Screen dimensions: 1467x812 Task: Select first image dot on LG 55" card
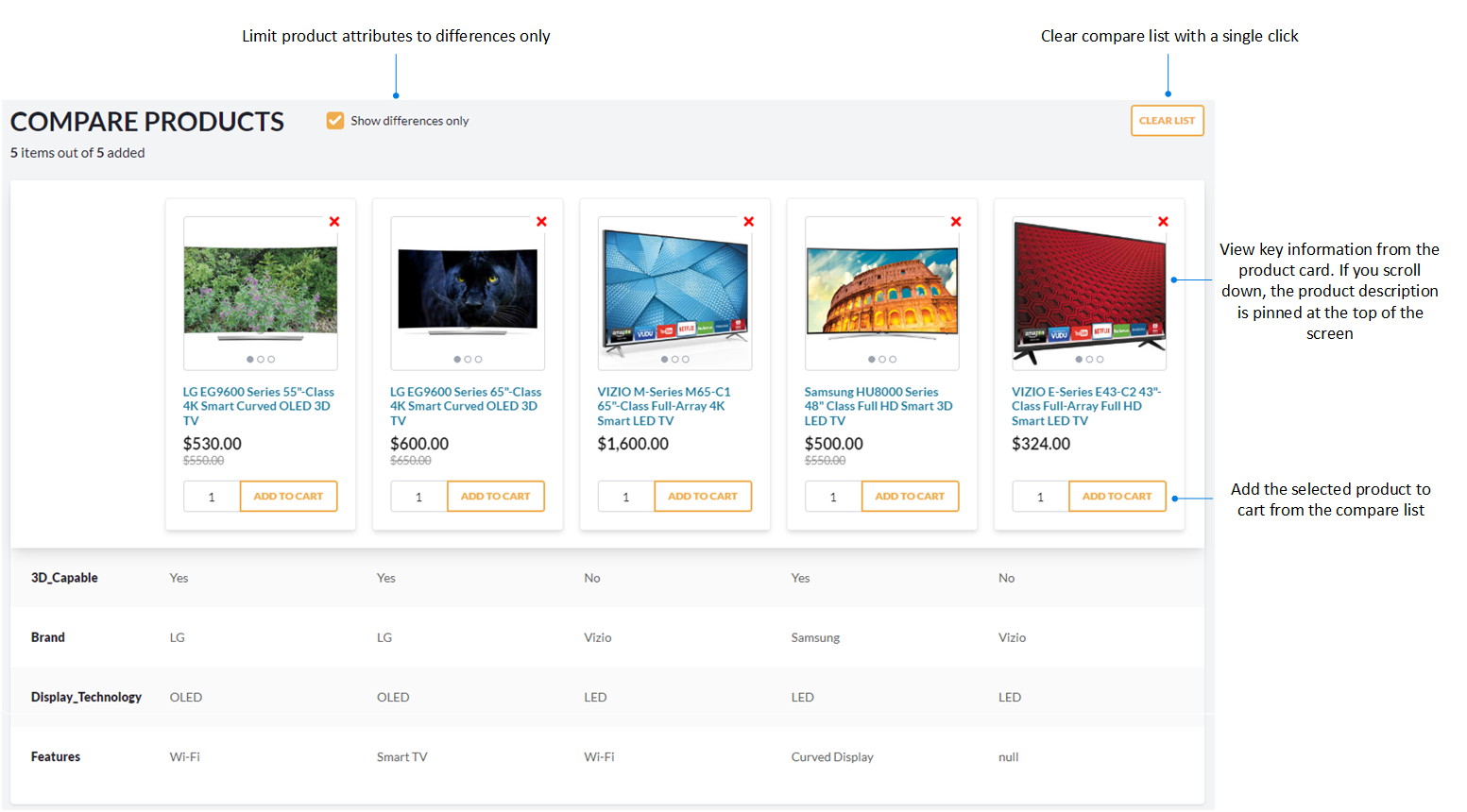[250, 360]
